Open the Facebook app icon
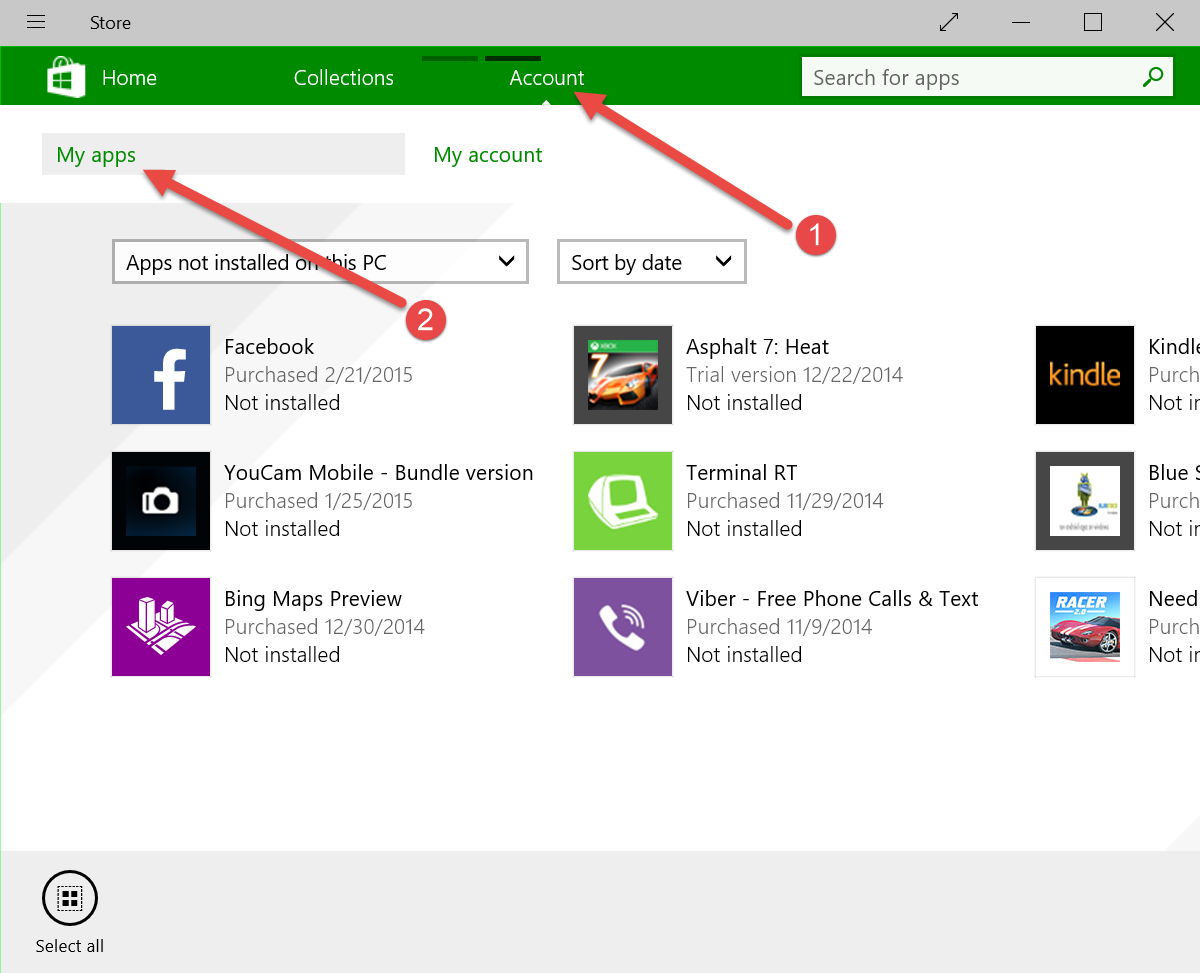The width and height of the screenshot is (1200, 973). pyautogui.click(x=161, y=375)
